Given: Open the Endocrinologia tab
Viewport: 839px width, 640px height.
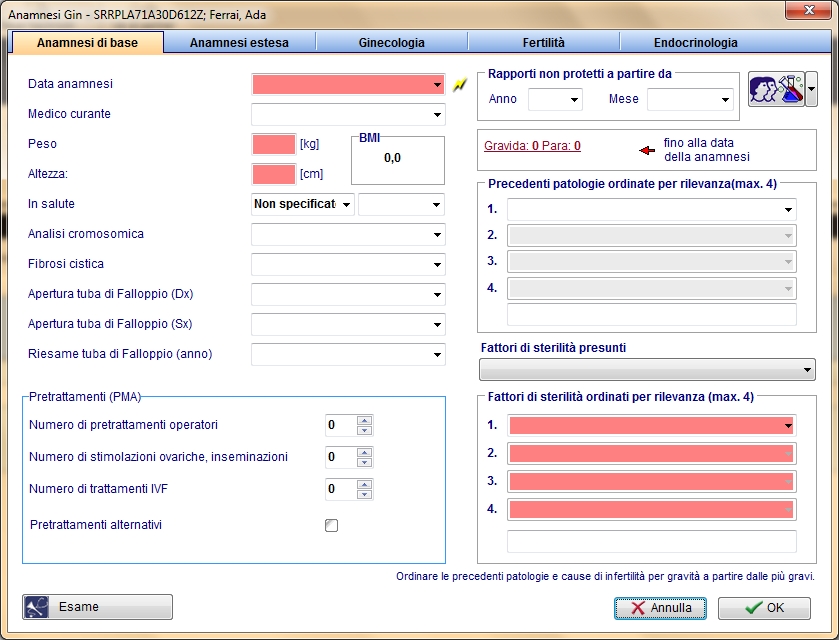Looking at the screenshot, I should (x=696, y=43).
